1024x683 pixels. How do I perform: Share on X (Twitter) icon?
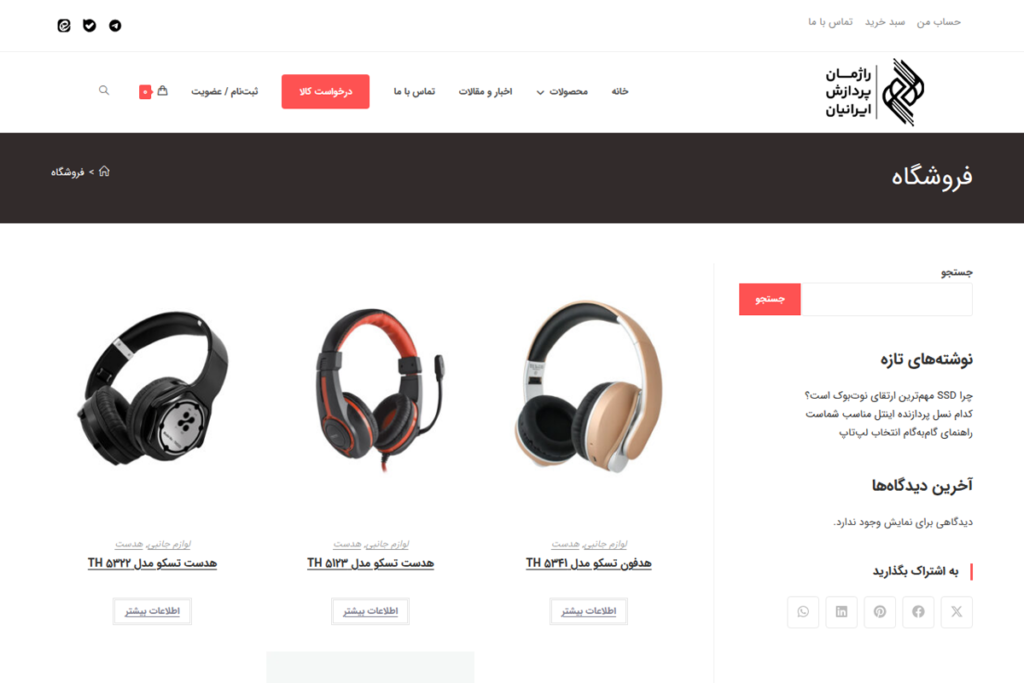click(x=956, y=612)
